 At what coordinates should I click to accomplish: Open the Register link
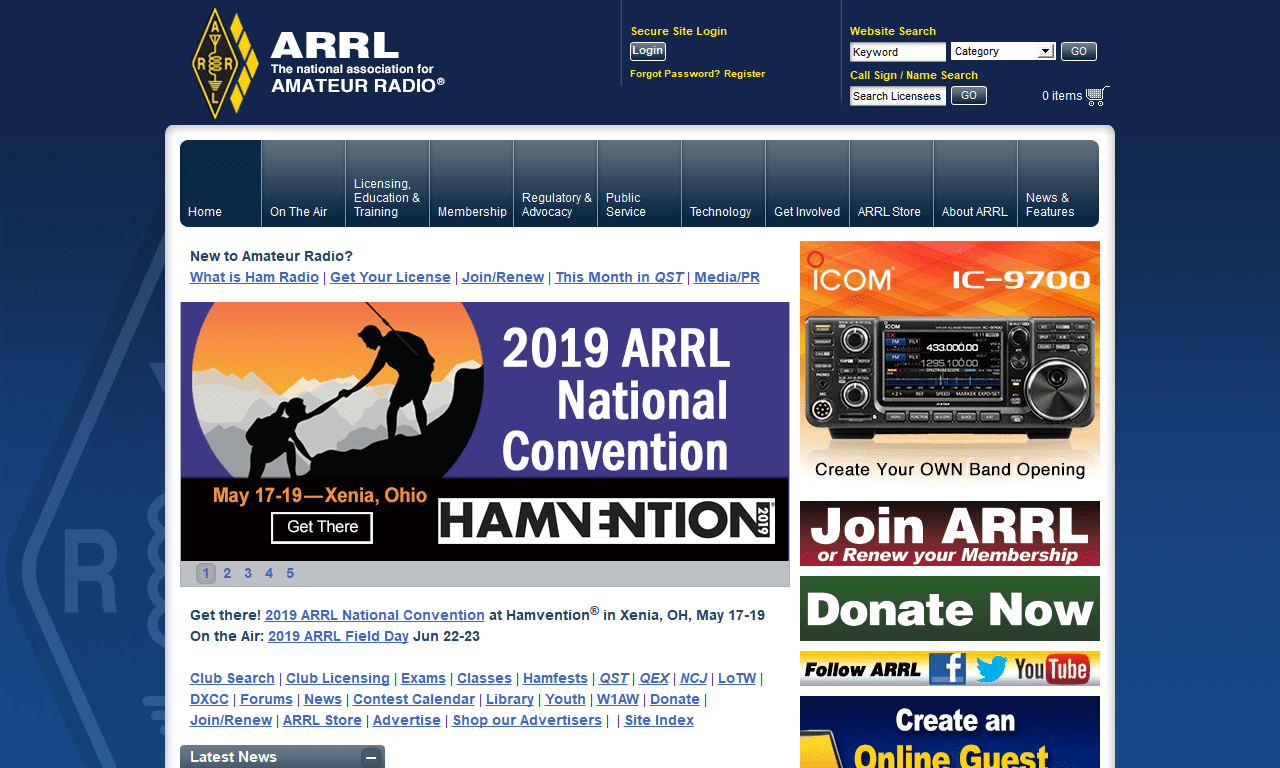(x=745, y=74)
